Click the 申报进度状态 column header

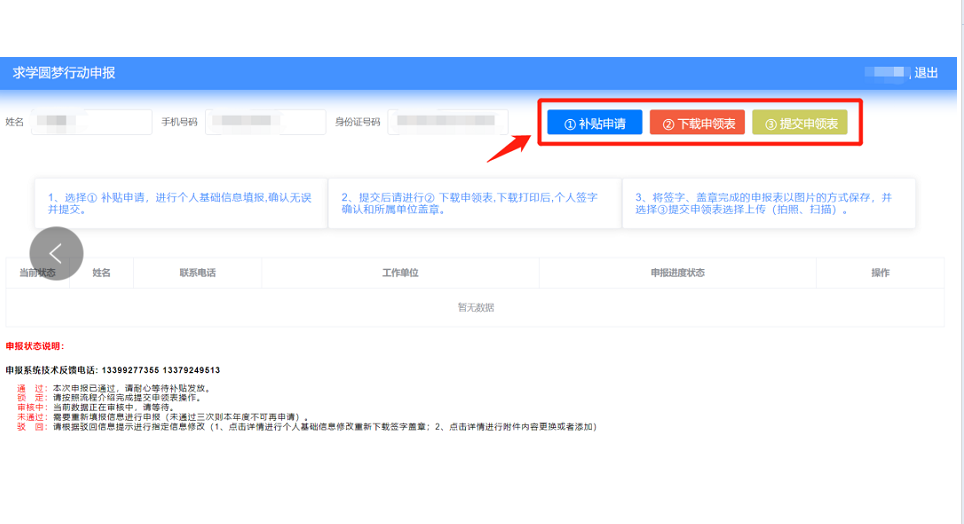677,273
